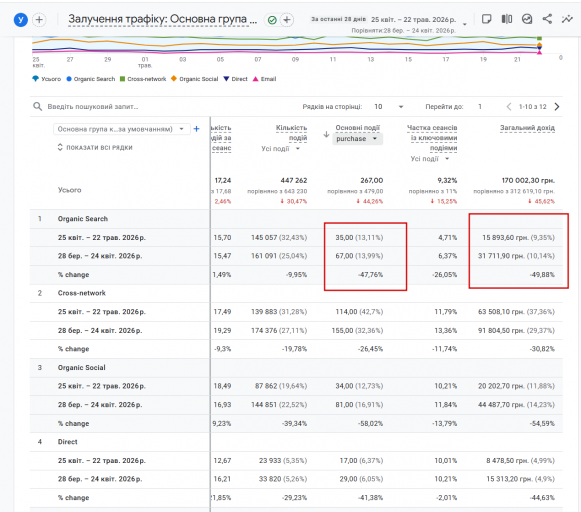Screen dimensions: 581x512
Task: Click the Кількість подій column header
Action: [291, 133]
